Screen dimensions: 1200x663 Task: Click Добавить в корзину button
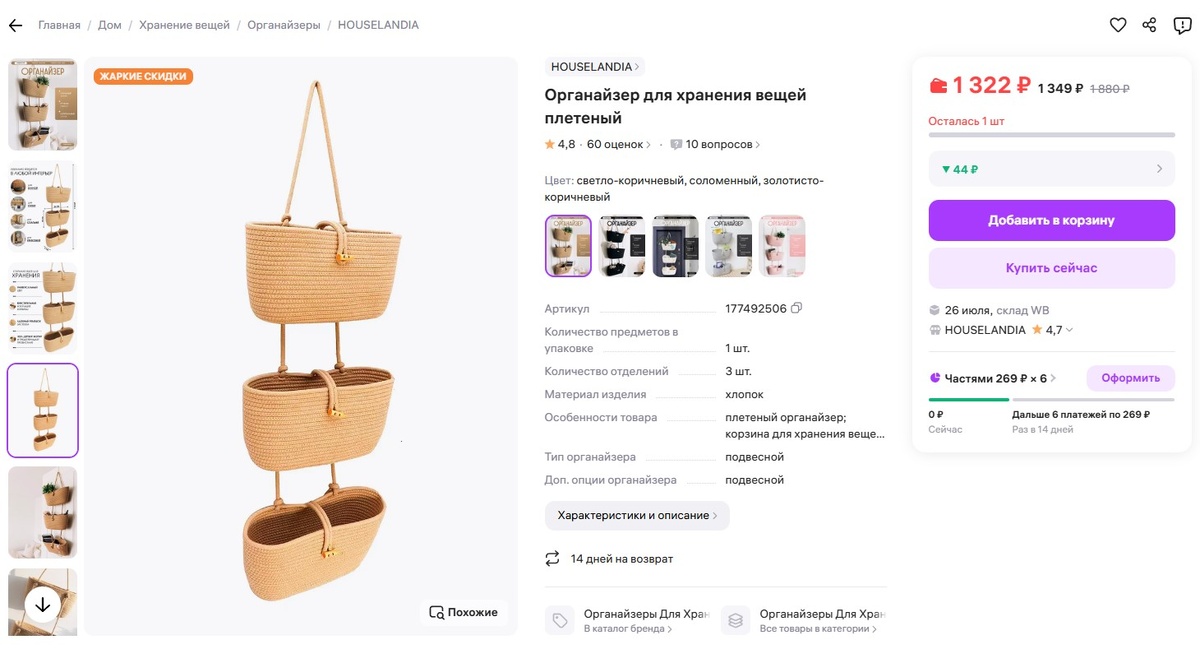pos(1051,220)
